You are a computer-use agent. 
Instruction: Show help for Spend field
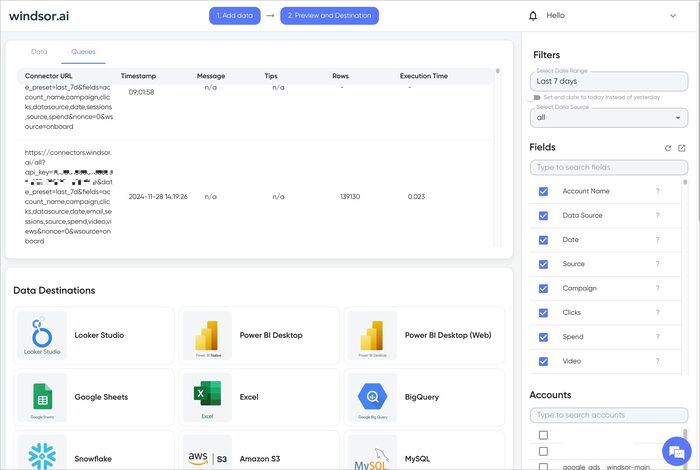pyautogui.click(x=658, y=337)
